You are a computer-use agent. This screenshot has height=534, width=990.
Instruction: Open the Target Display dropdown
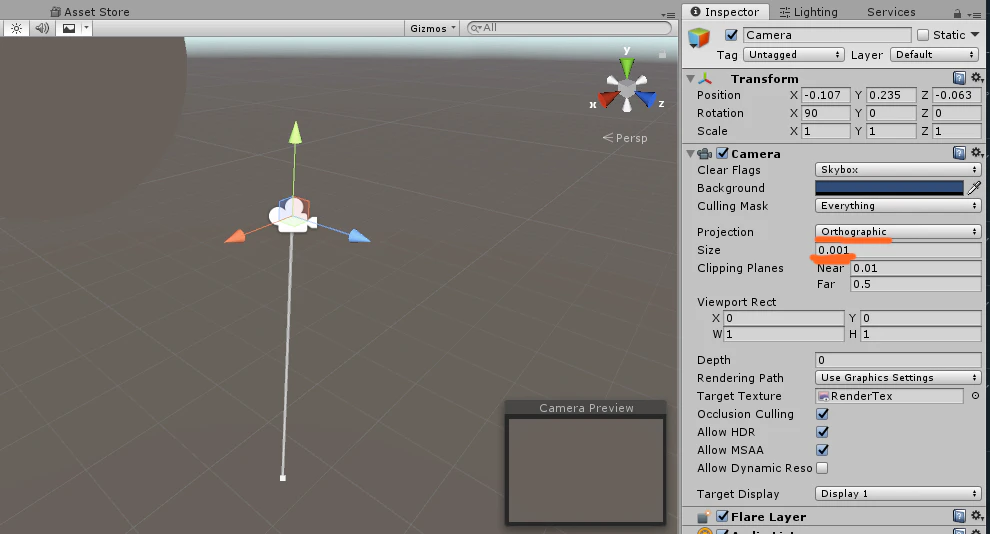(898, 494)
